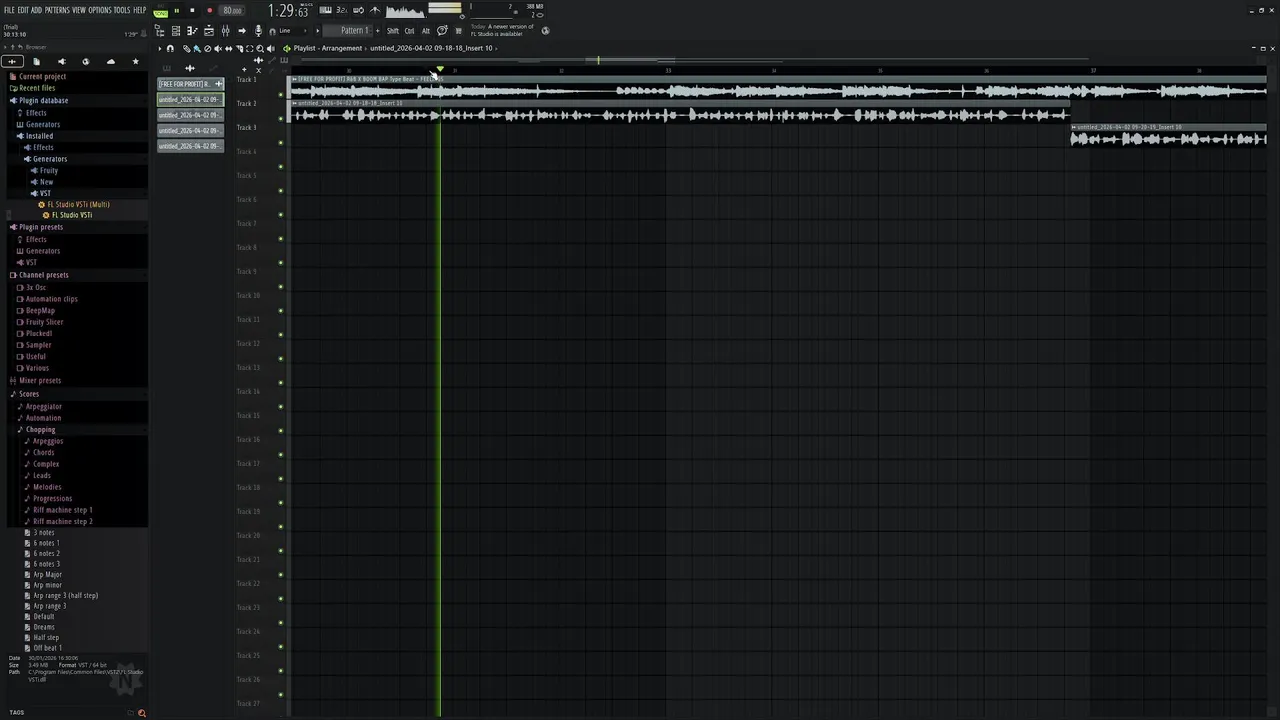Select FL Studio VSTi (Multi) plugin
Image resolution: width=1280 pixels, height=720 pixels.
click(x=78, y=204)
